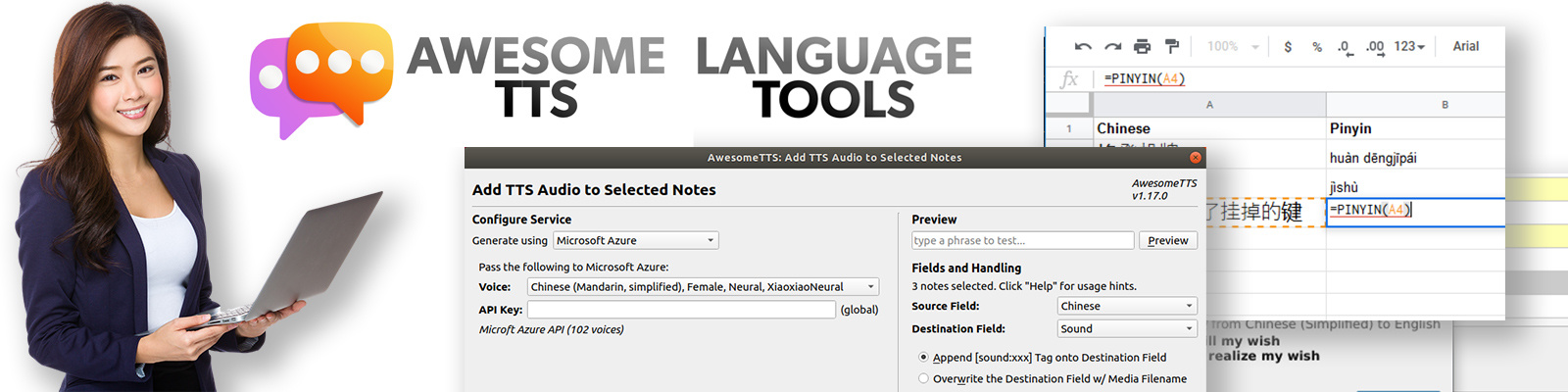The height and width of the screenshot is (392, 1568).
Task: Select the paint format roller icon
Action: pos(1171,46)
